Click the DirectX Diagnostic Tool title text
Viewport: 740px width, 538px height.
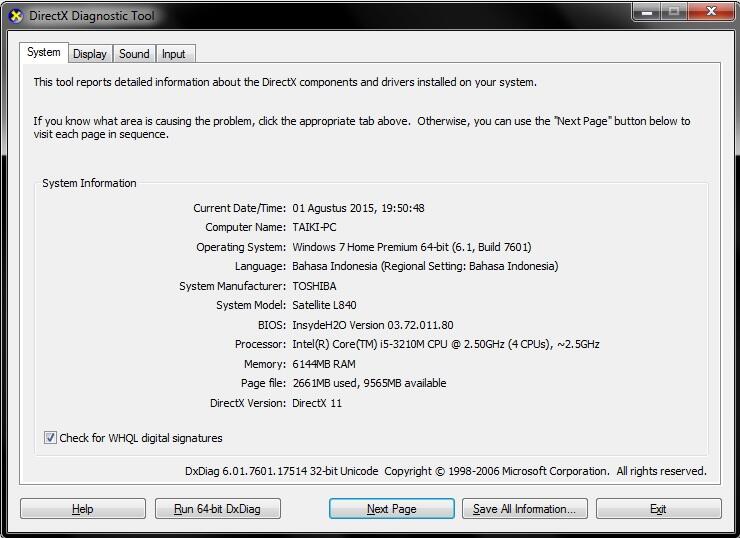click(92, 16)
